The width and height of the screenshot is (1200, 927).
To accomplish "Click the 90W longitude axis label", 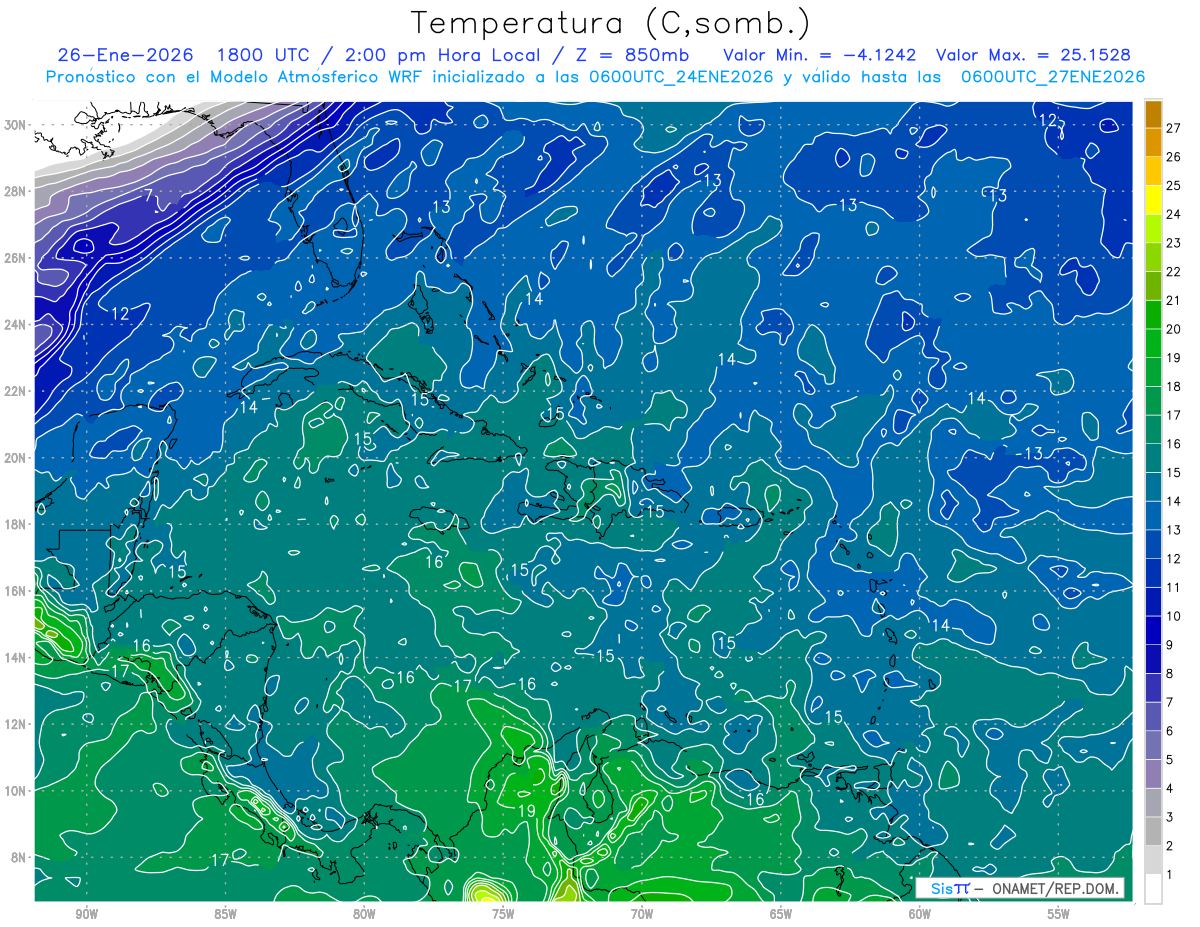I will pos(86,915).
